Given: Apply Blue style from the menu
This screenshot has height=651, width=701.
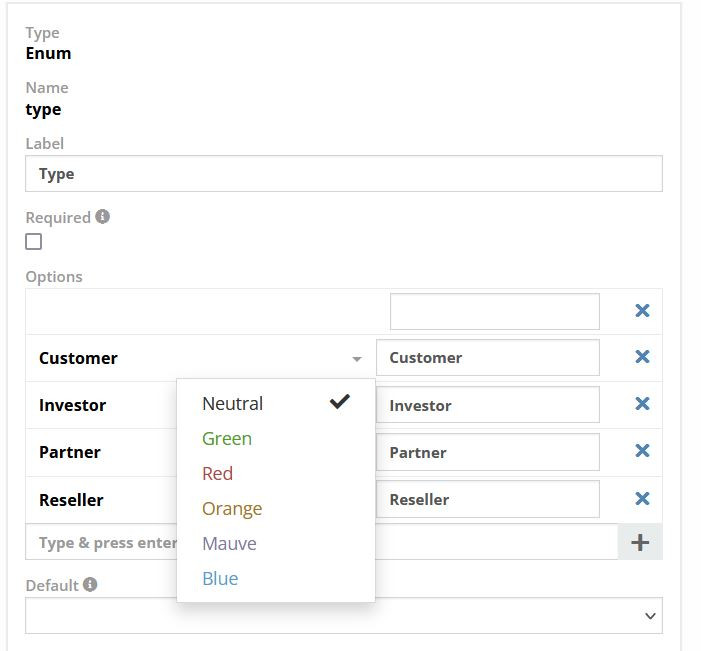Looking at the screenshot, I should [220, 579].
